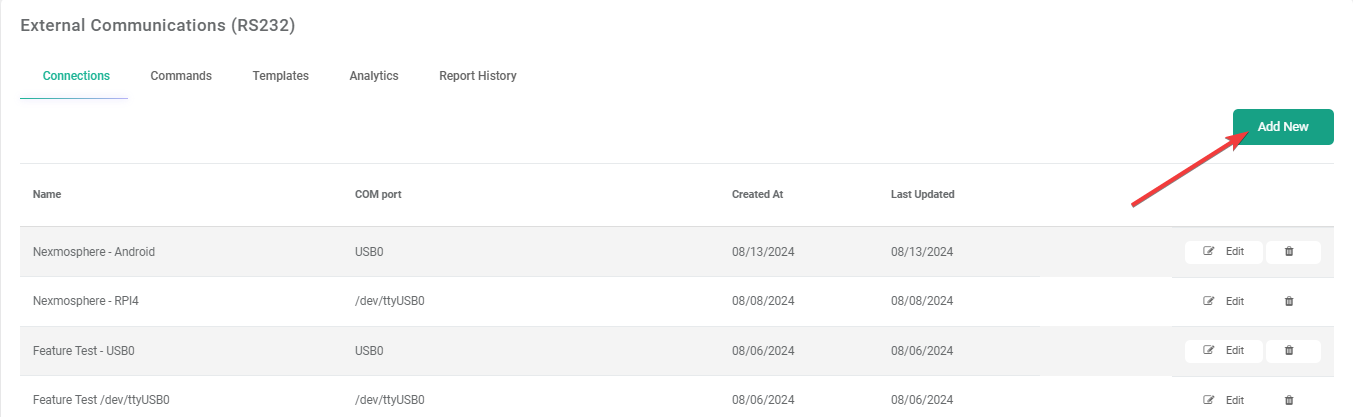Image resolution: width=1353 pixels, height=417 pixels.
Task: Delete the Nexmosphere - Android connection
Action: coord(1288,252)
